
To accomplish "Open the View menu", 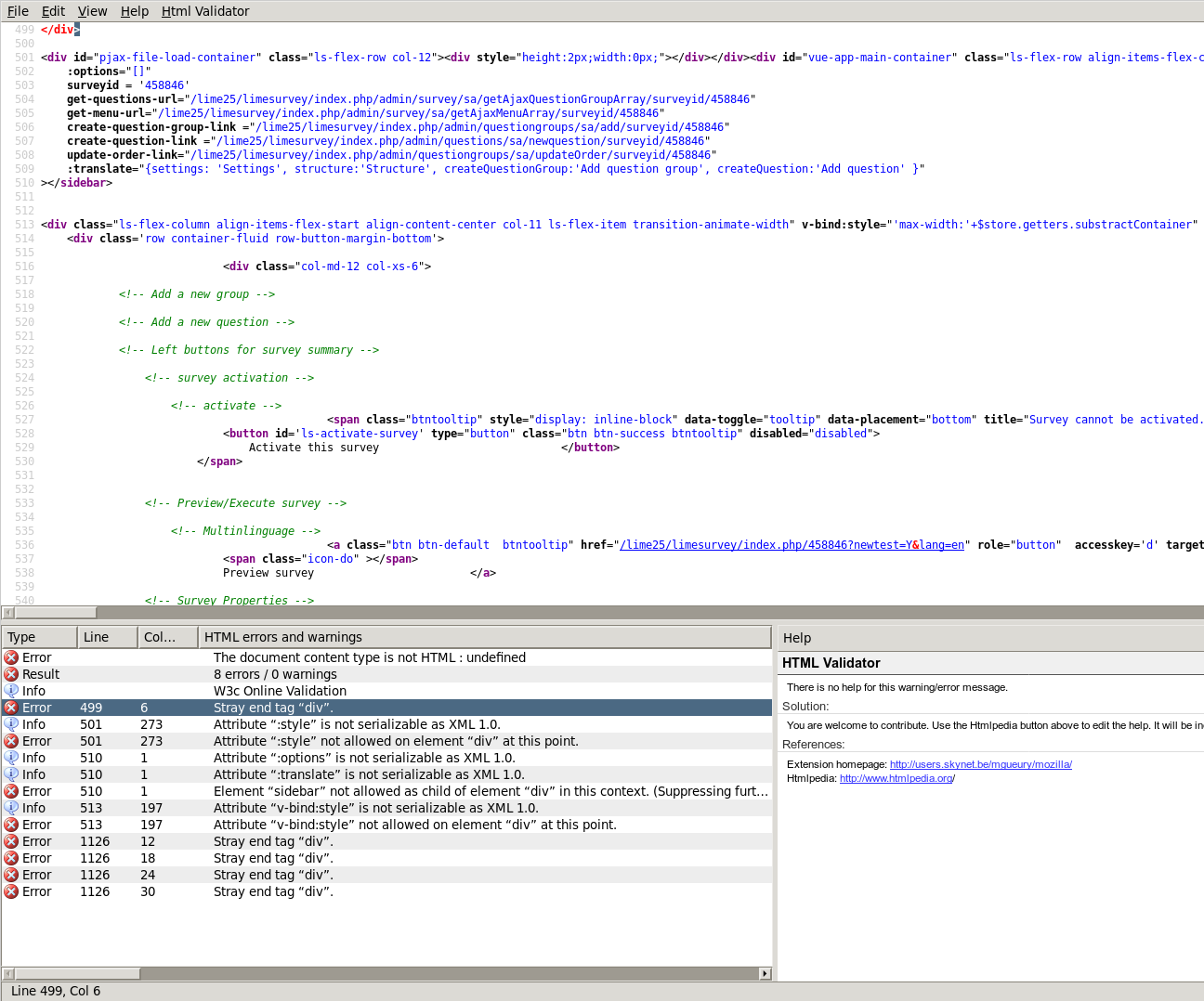I will (92, 11).
